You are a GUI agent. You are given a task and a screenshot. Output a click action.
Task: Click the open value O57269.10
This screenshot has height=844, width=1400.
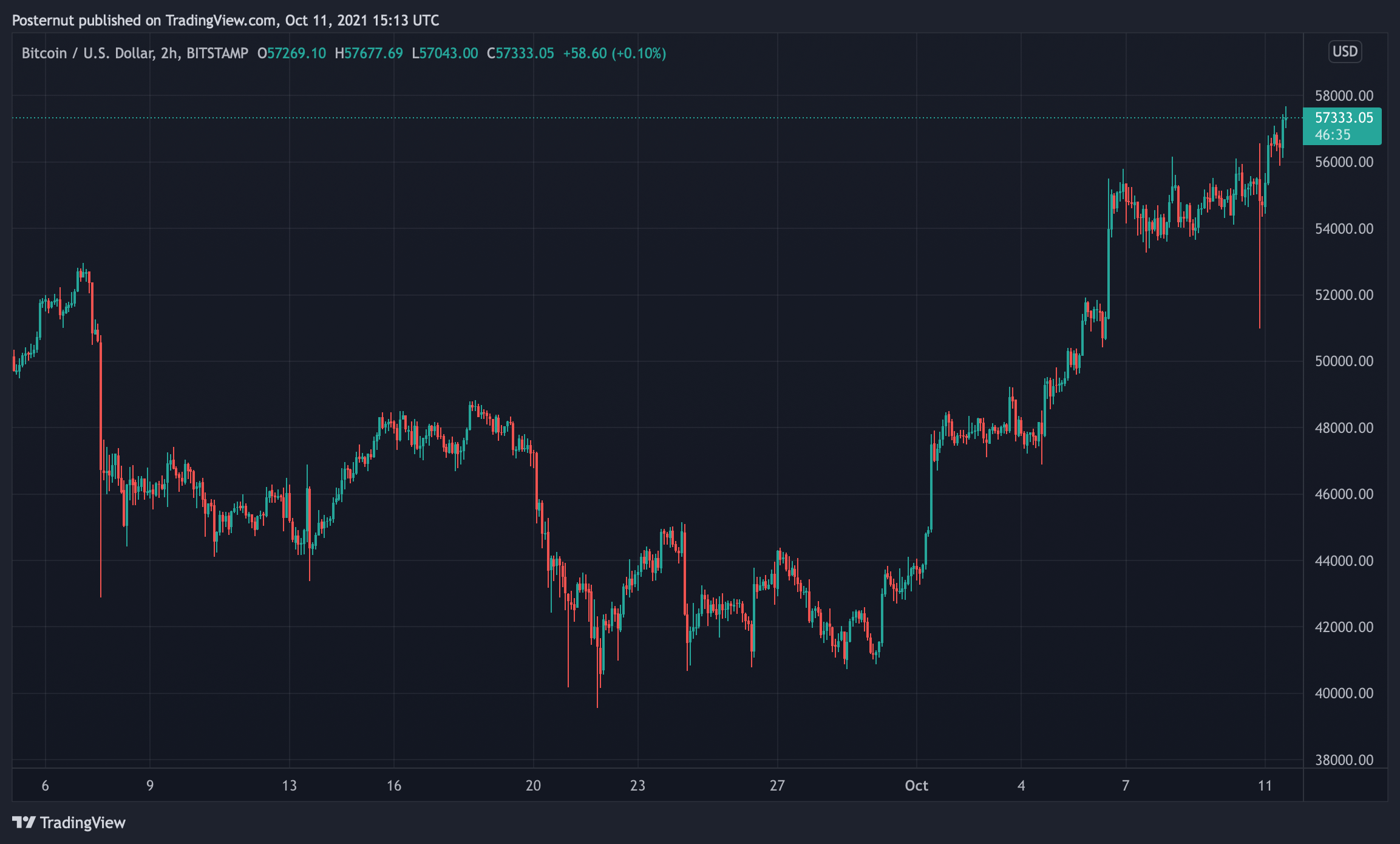pos(291,53)
